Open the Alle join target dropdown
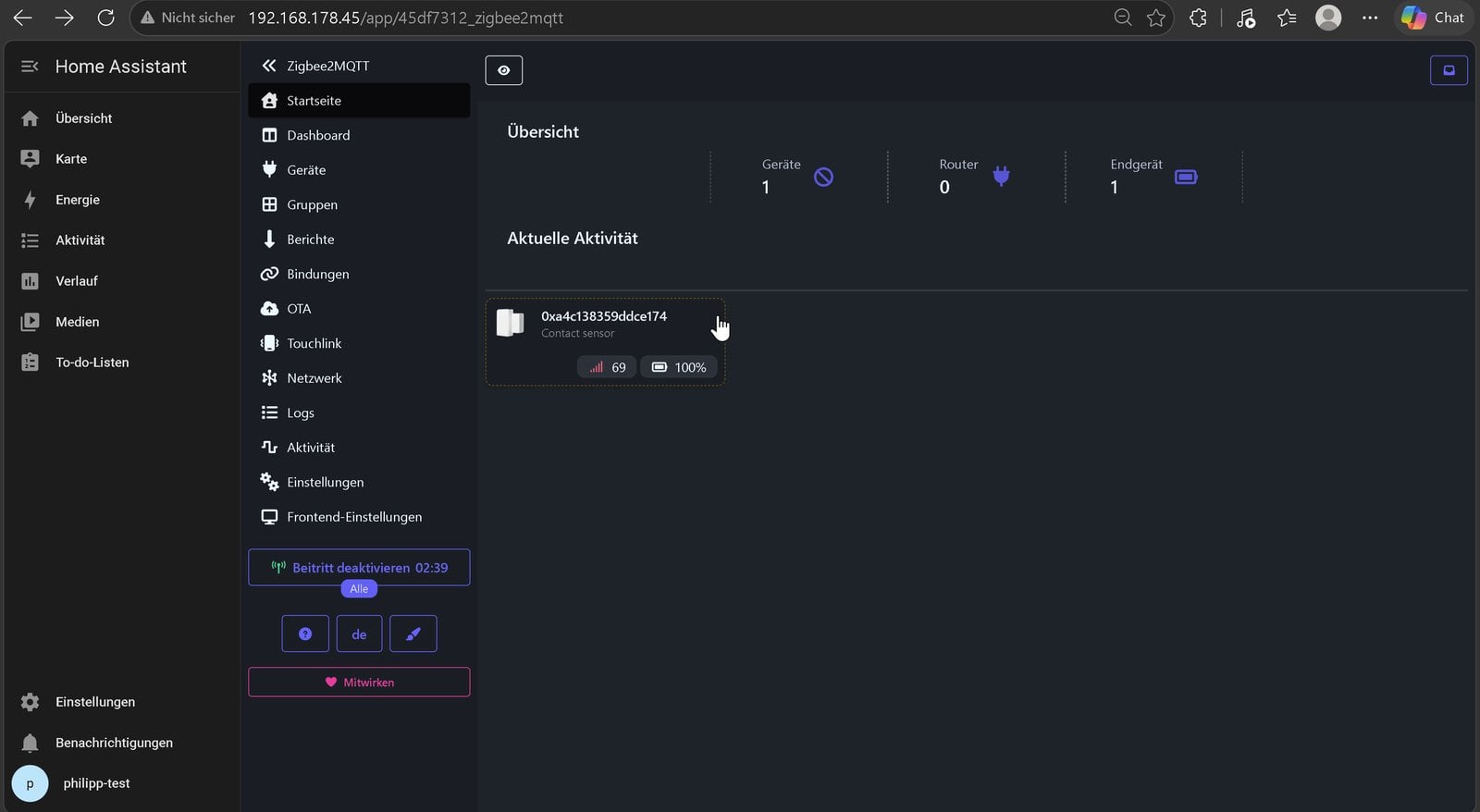The image size is (1480, 812). [x=359, y=589]
